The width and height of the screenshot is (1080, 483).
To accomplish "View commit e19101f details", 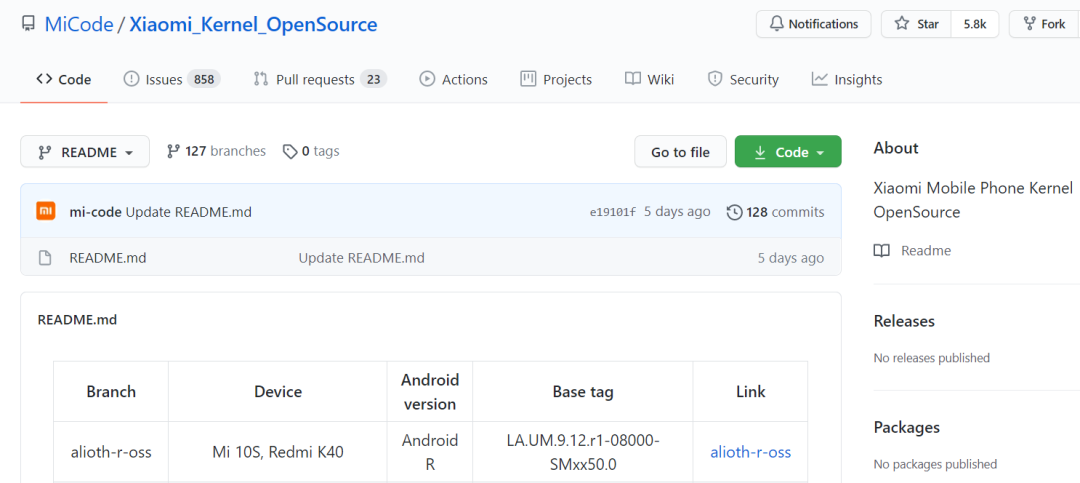I will [x=612, y=212].
